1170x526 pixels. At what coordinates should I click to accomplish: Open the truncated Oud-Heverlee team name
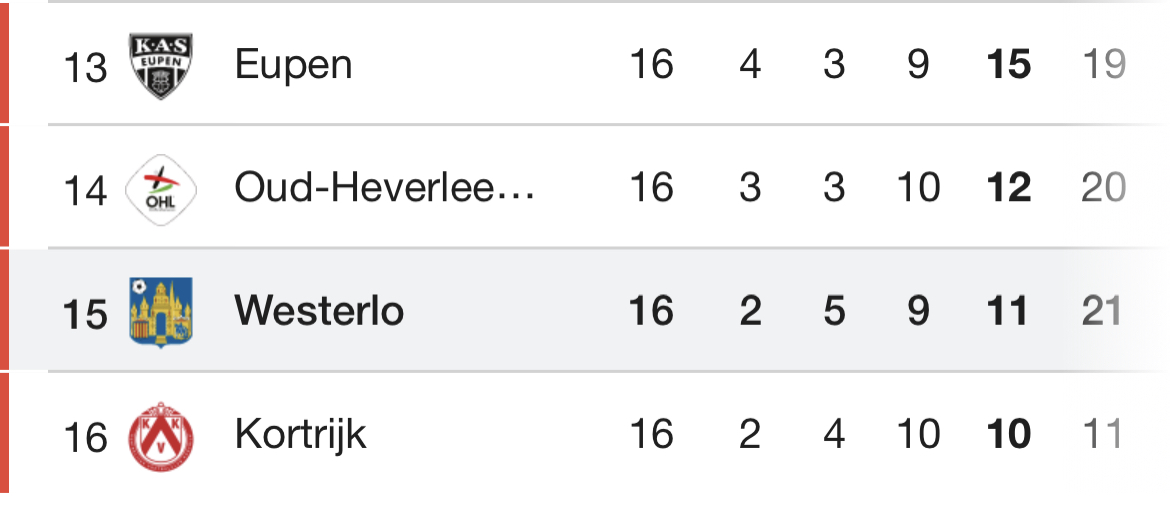[384, 188]
